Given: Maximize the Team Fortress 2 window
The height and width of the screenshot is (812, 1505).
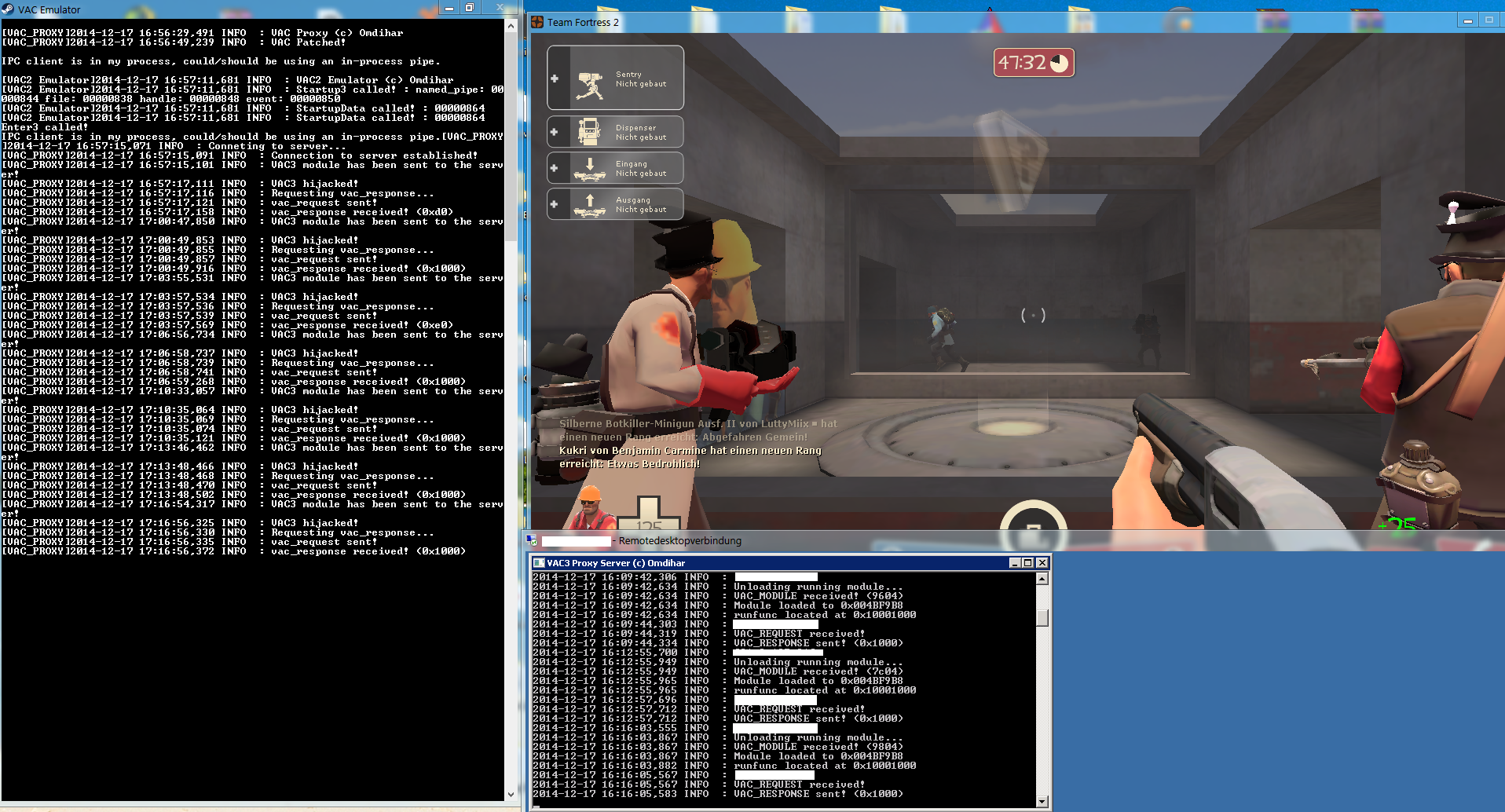Looking at the screenshot, I should 1489,20.
